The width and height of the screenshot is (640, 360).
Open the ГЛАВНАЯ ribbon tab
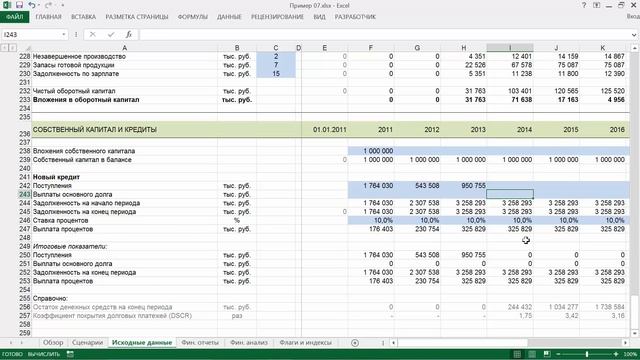(x=48, y=17)
